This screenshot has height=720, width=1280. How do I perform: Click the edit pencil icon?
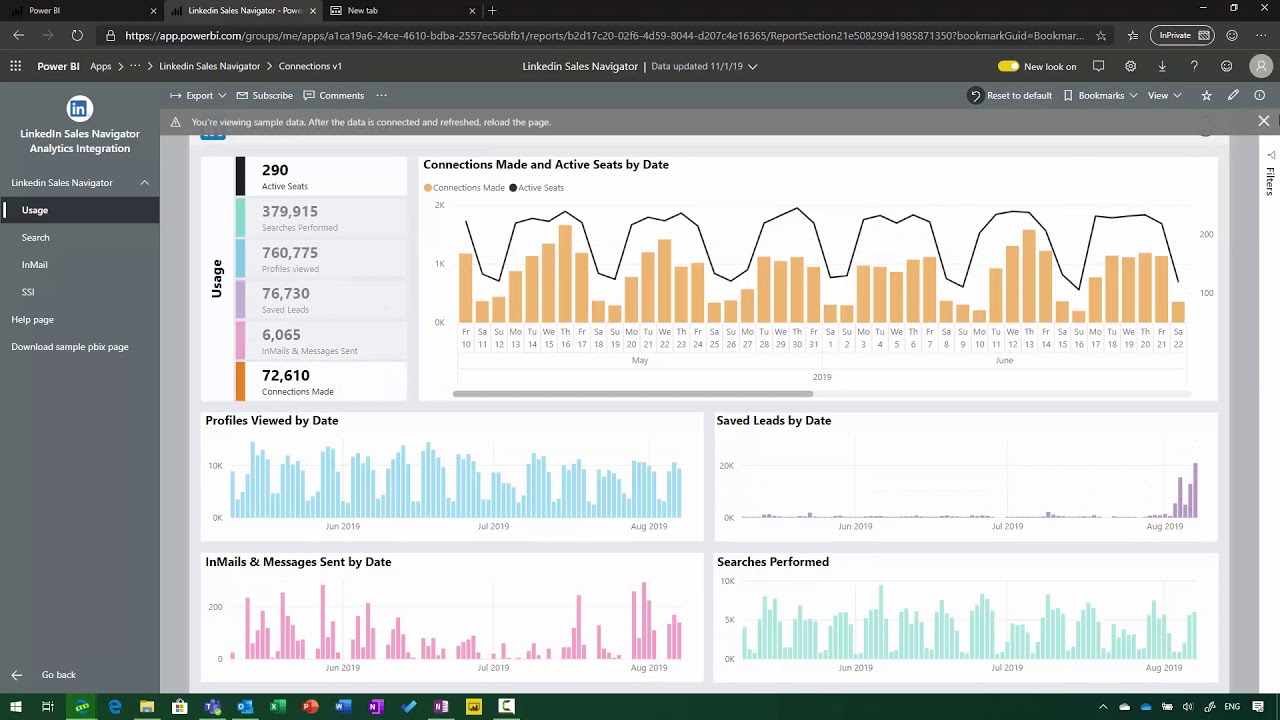[x=1233, y=95]
